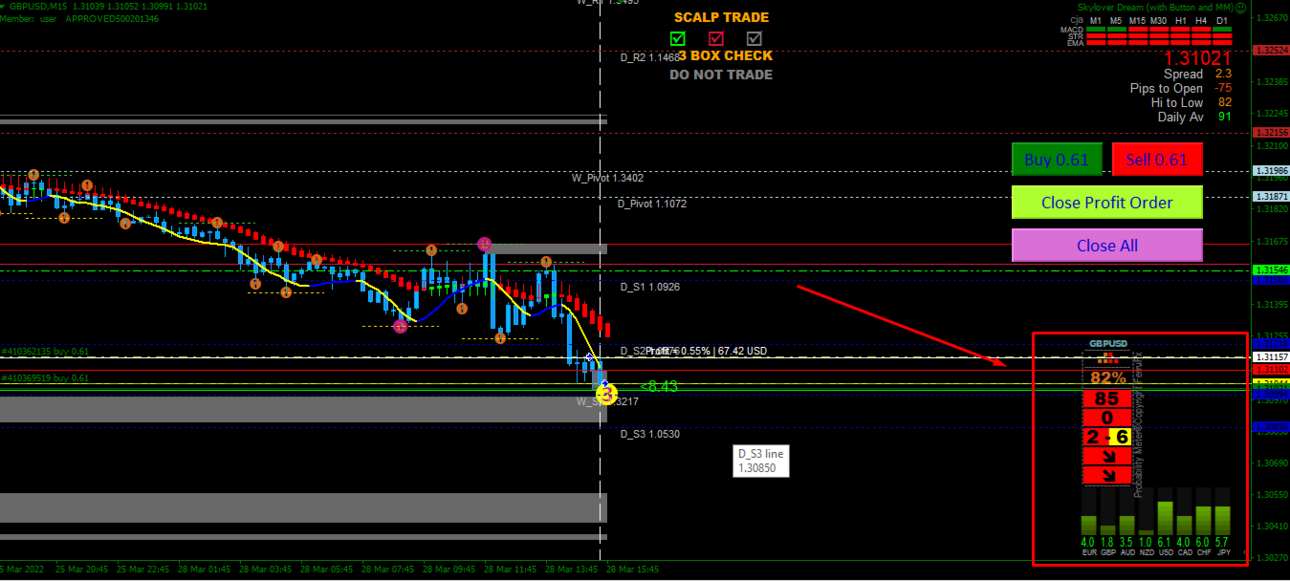
Task: Click the D_S3 line 1.30850 tooltip
Action: [760, 460]
